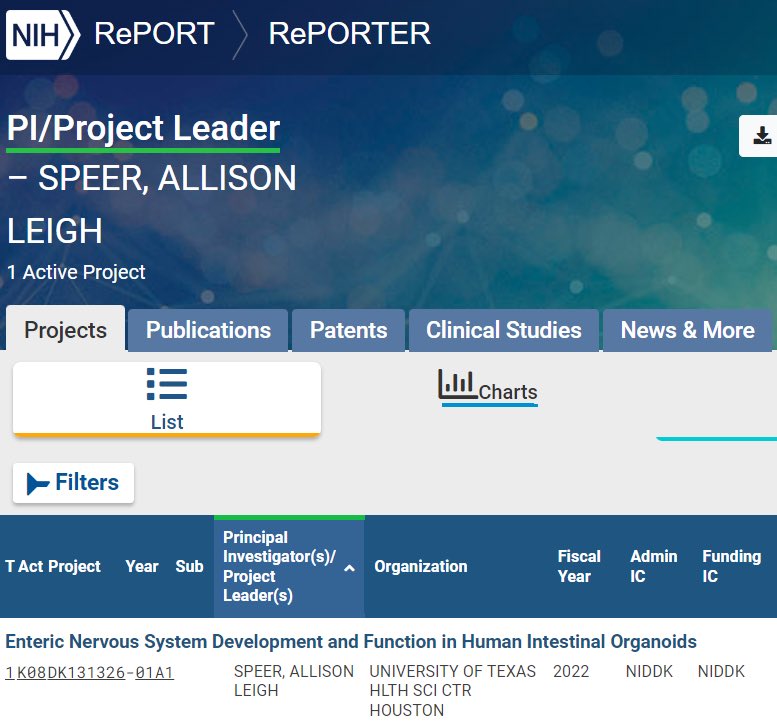This screenshot has width=777, height=721.
Task: Open the News & More tab
Action: pos(687,330)
